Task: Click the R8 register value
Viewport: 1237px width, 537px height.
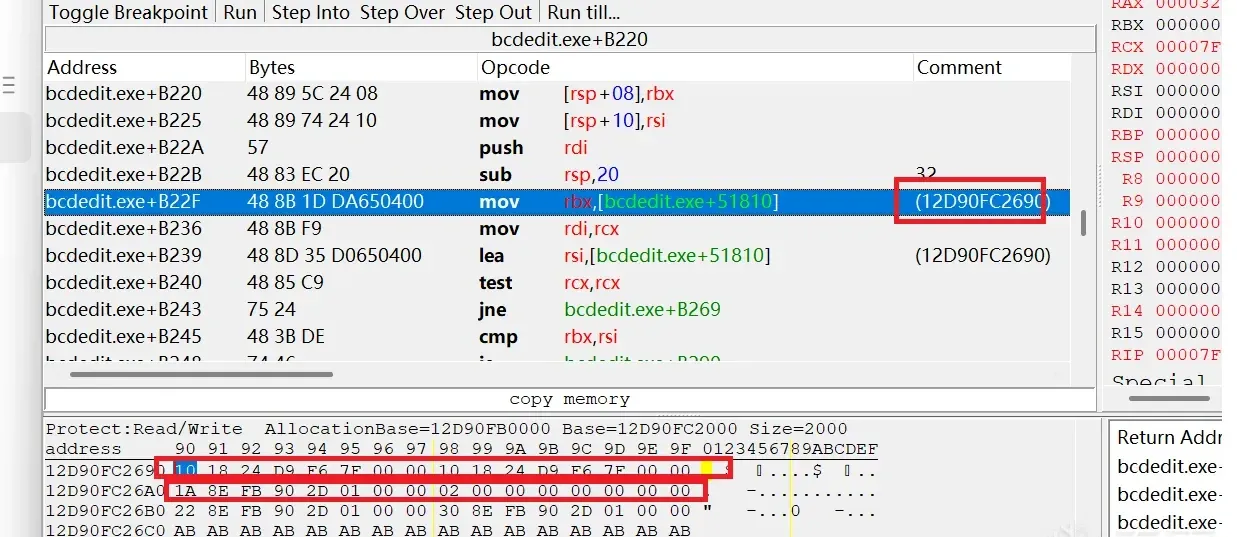Action: [1186, 179]
